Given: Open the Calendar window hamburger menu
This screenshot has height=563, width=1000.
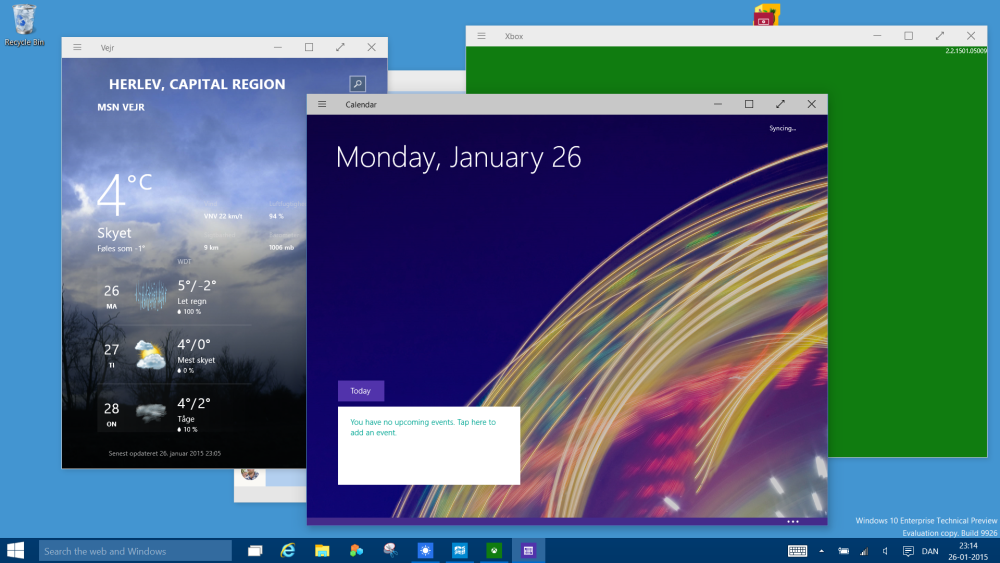Looking at the screenshot, I should click(322, 104).
